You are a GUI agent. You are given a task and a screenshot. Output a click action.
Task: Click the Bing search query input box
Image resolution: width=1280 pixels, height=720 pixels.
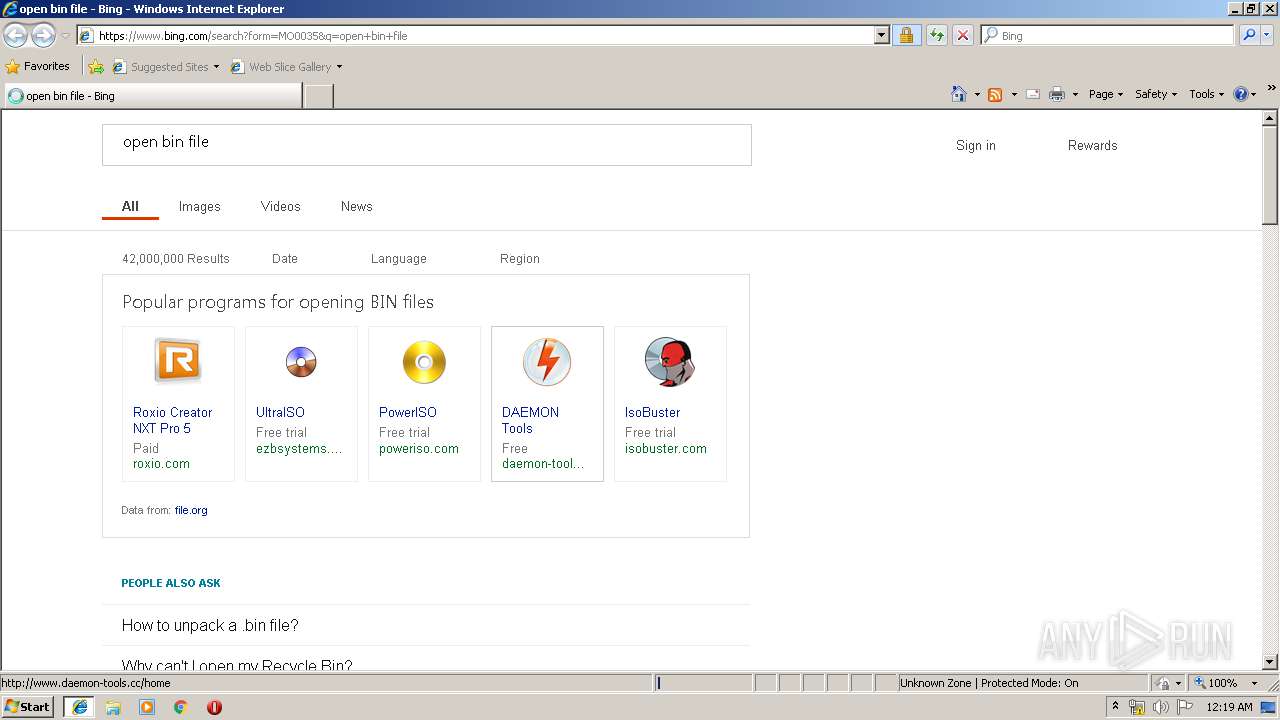click(x=426, y=144)
